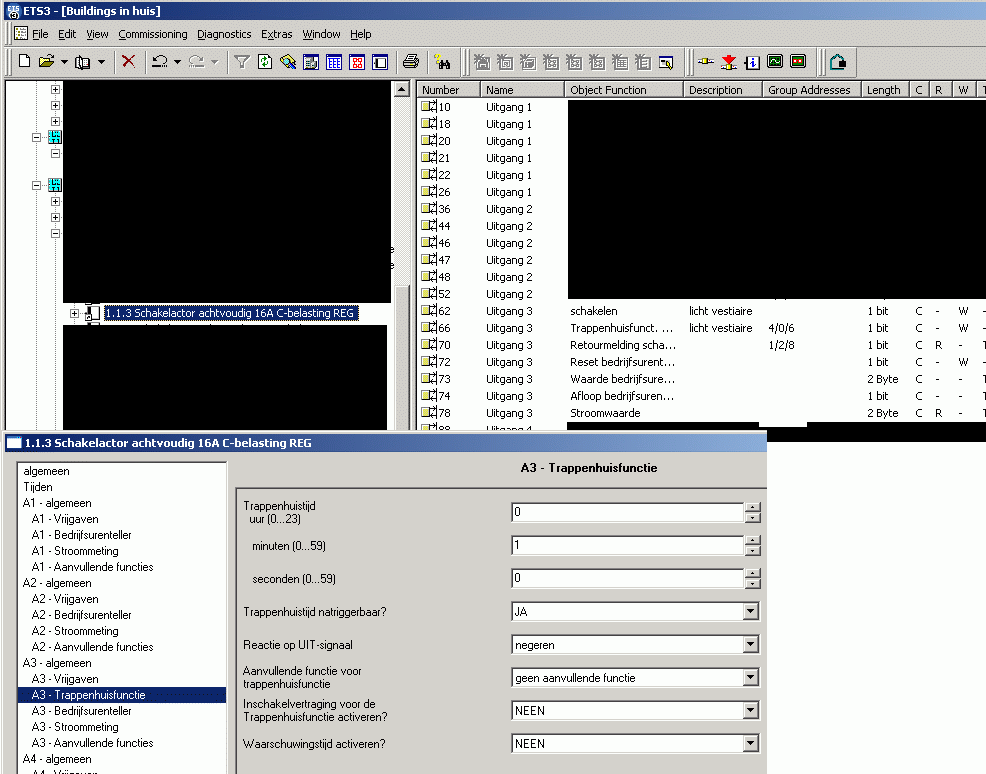Expand the 1.1.3 Schakelactor tree node

[x=74, y=313]
